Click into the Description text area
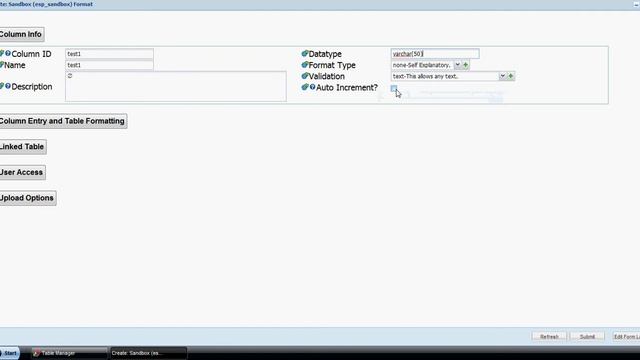Image resolution: width=640 pixels, height=360 pixels. click(x=176, y=86)
